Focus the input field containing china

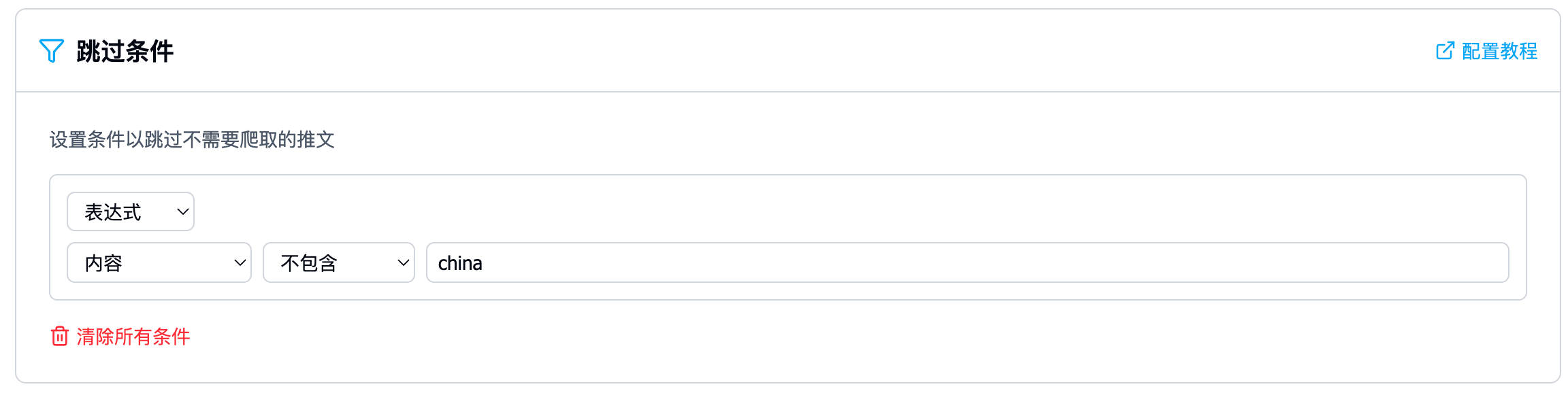coord(966,262)
